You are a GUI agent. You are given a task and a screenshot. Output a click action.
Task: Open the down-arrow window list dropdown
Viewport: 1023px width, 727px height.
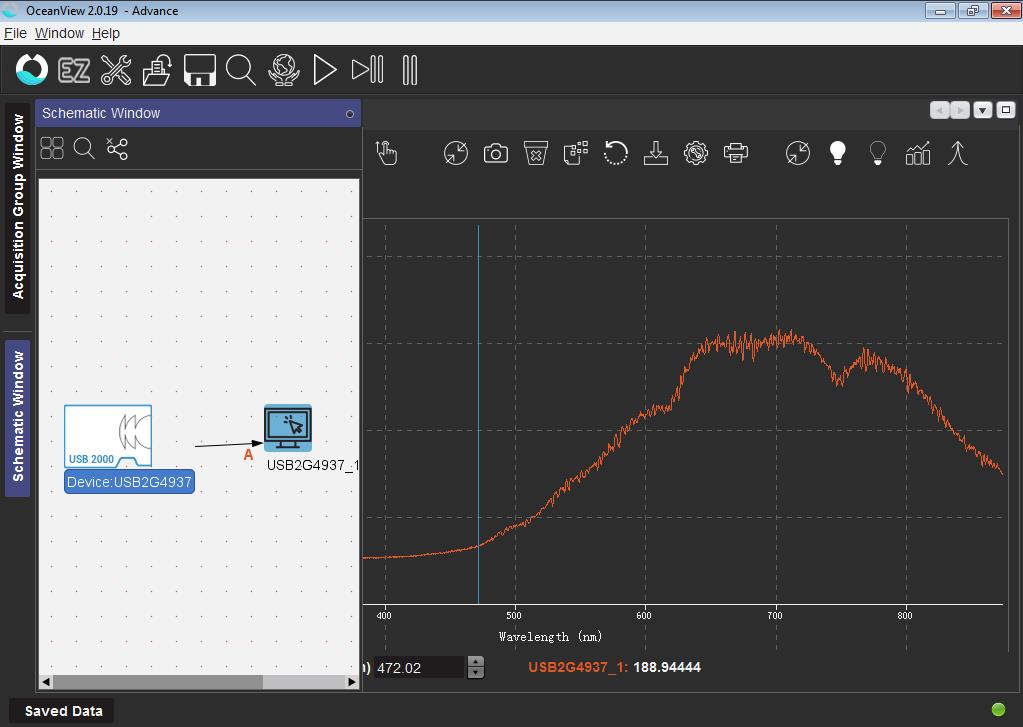pyautogui.click(x=983, y=110)
